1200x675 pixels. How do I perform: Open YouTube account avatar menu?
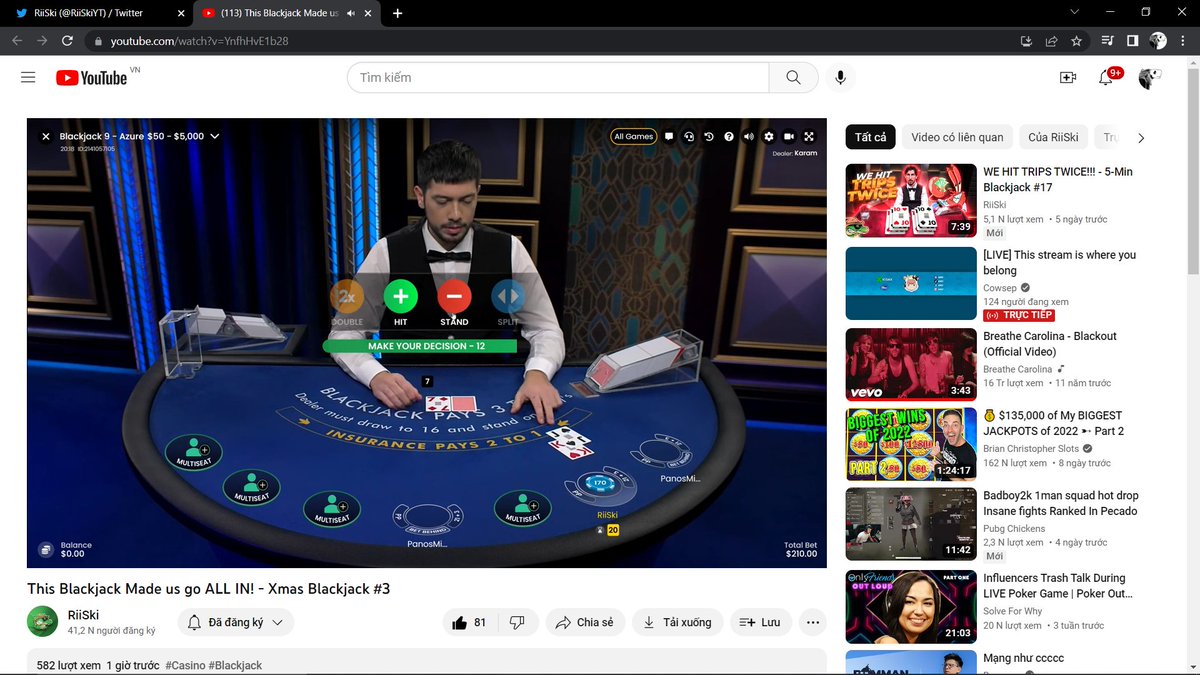[1150, 77]
